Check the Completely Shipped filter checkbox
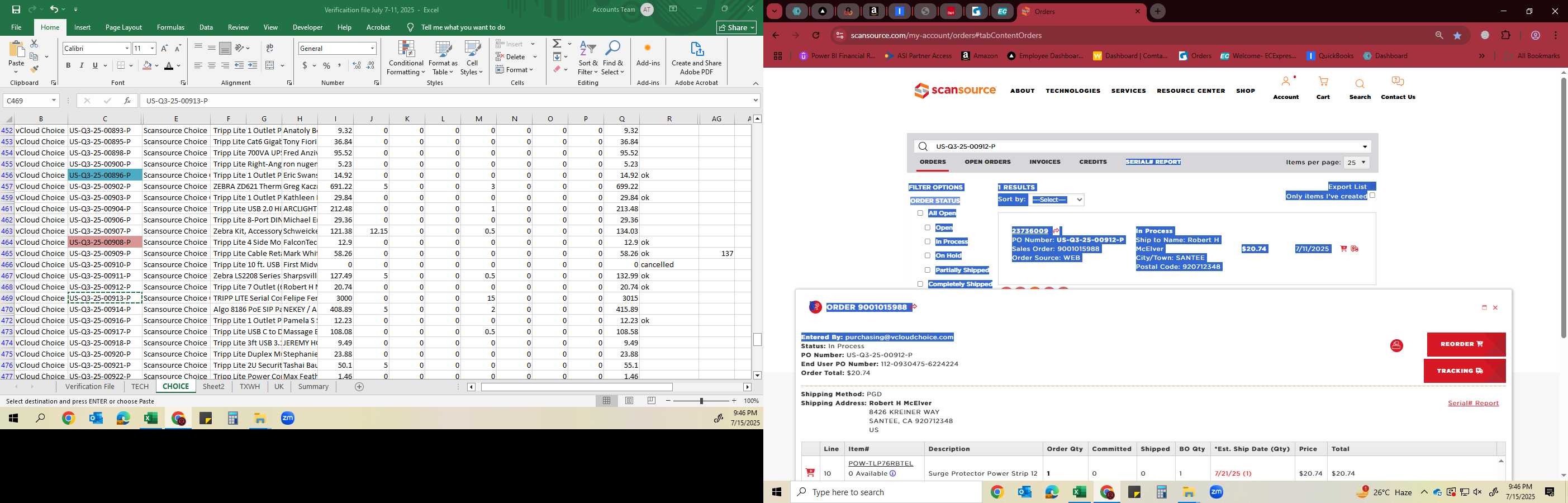 [x=920, y=284]
